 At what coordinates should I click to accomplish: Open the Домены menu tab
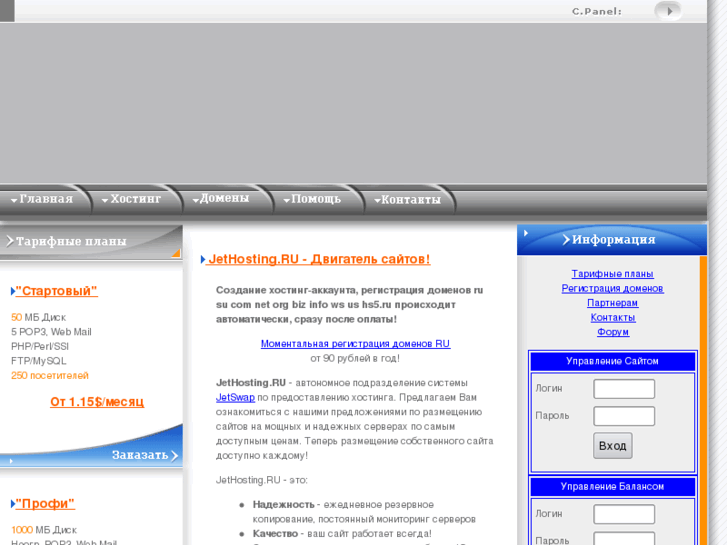[222, 199]
